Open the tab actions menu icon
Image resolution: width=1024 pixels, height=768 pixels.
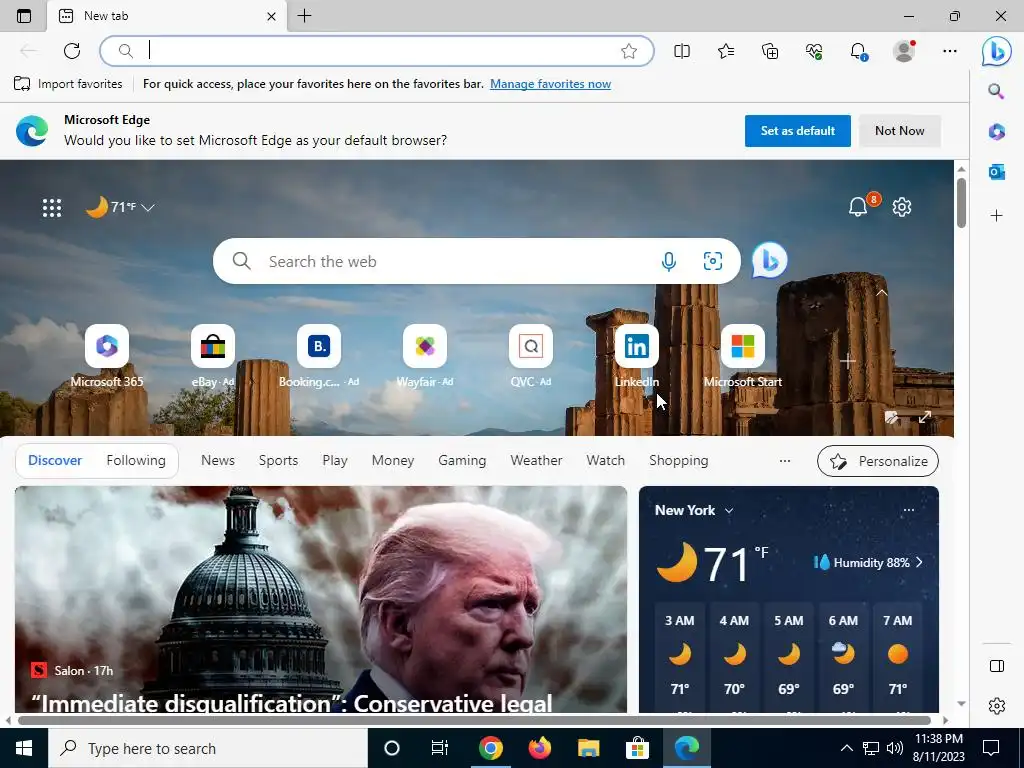point(24,16)
